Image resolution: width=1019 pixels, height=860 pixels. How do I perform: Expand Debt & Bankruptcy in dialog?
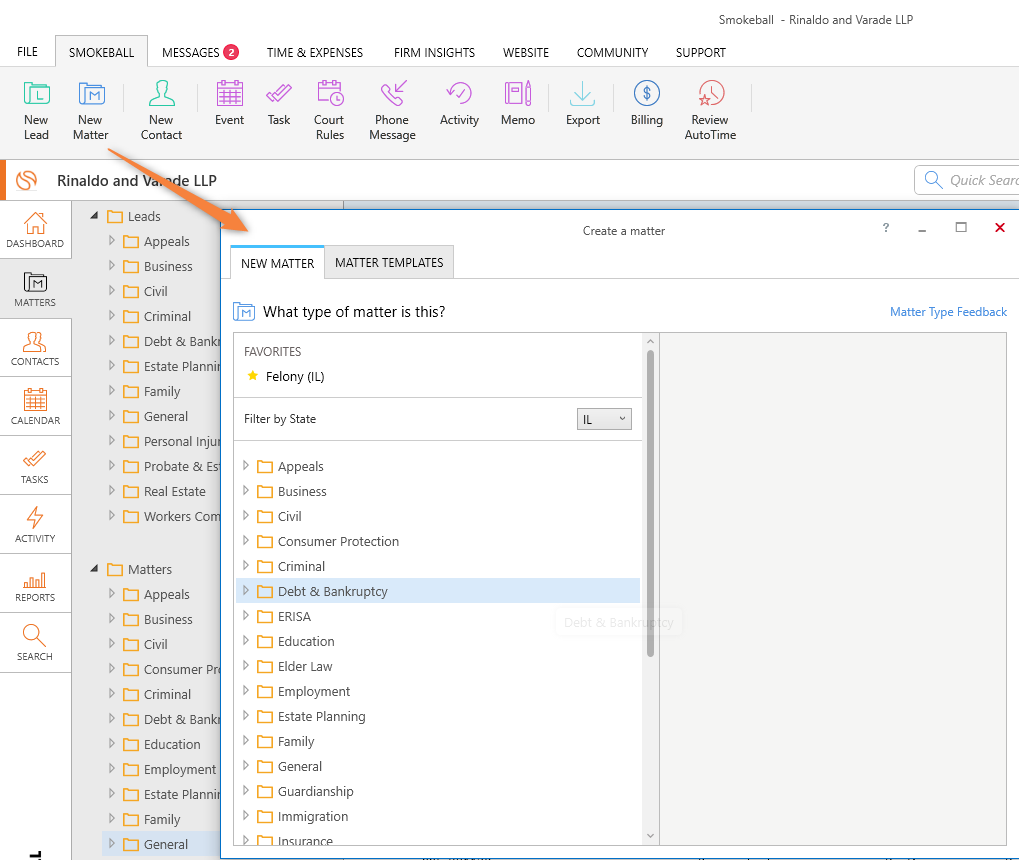(246, 591)
